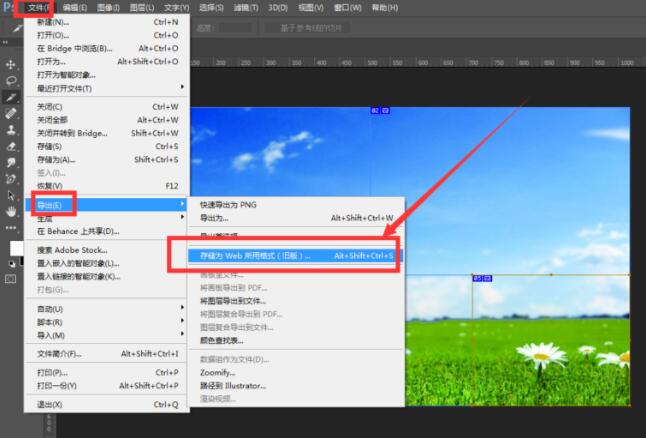Select the Hand tool
646x438 pixels.
[x=11, y=212]
